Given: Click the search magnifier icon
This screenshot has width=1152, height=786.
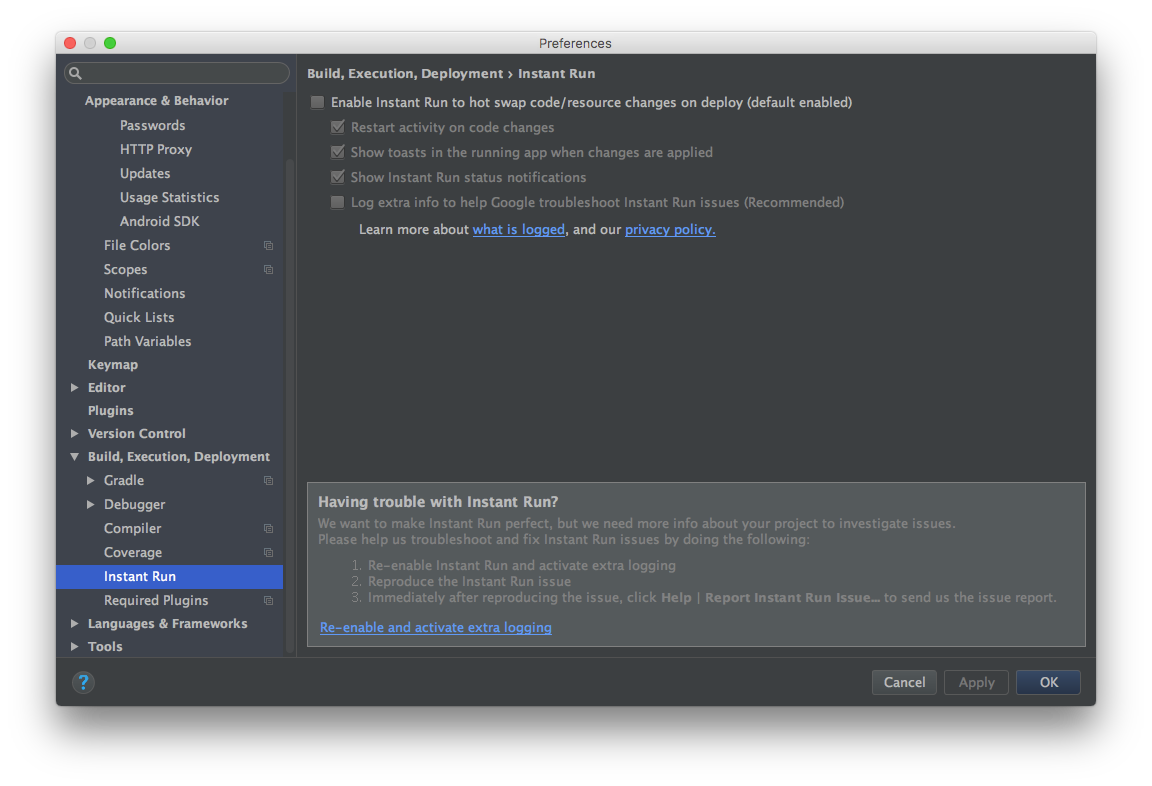Looking at the screenshot, I should pyautogui.click(x=75, y=73).
